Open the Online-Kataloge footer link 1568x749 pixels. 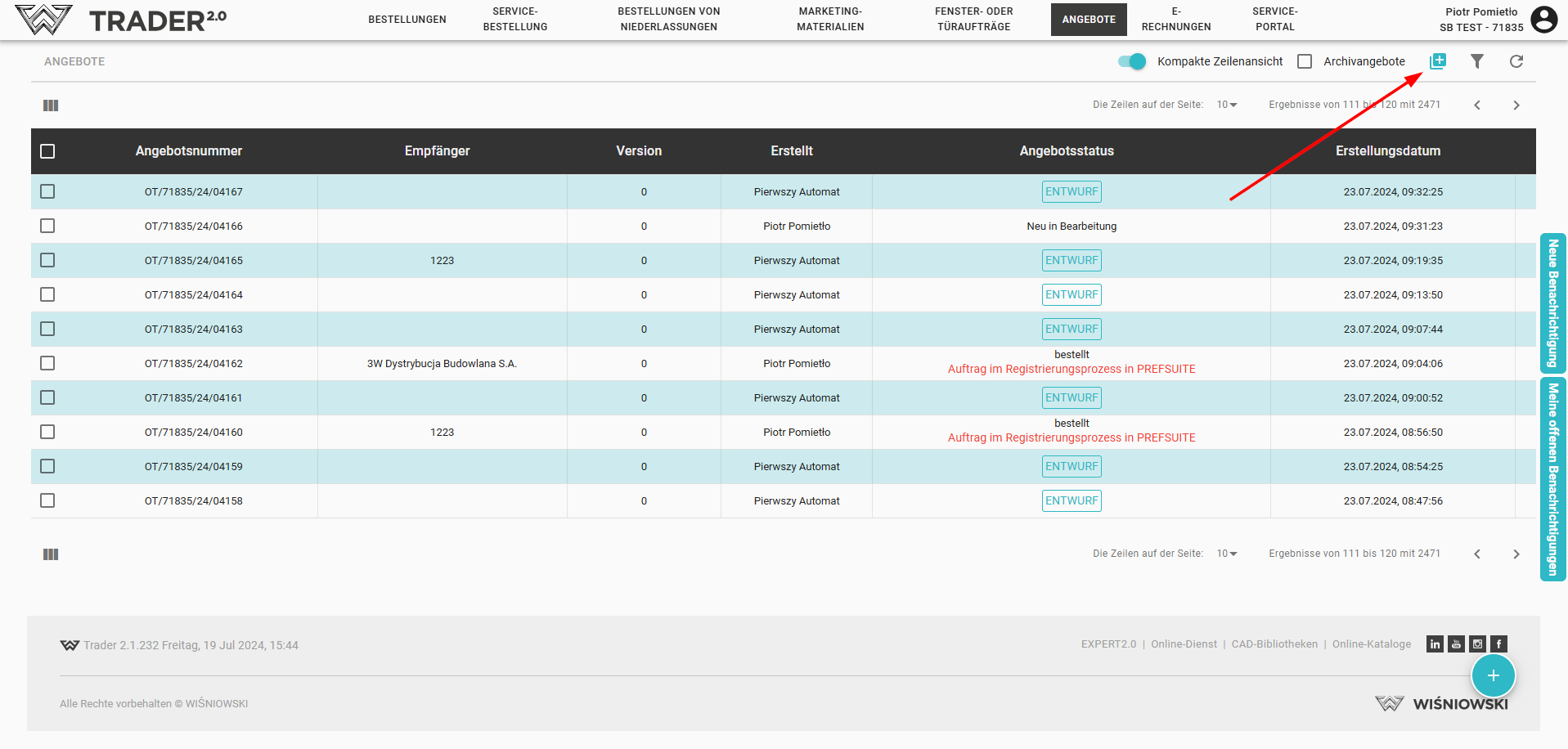(x=1371, y=644)
